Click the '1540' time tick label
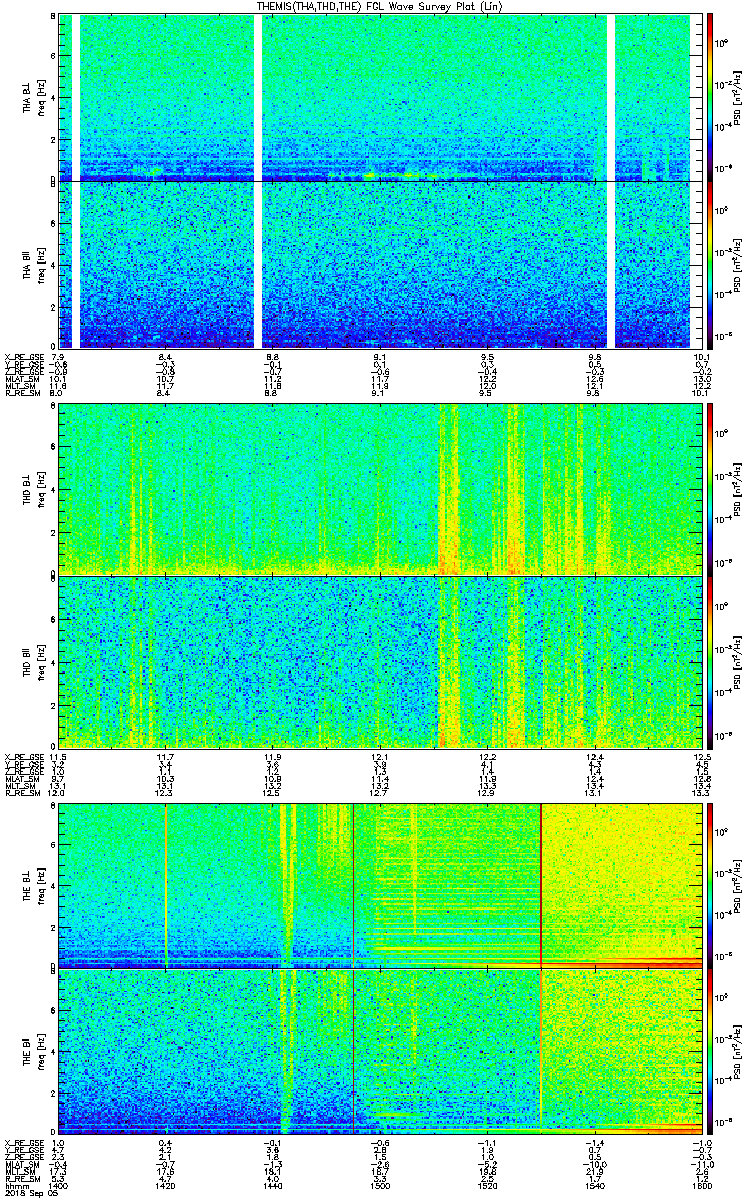Screen dimensions: 750x1200 (593, 1185)
